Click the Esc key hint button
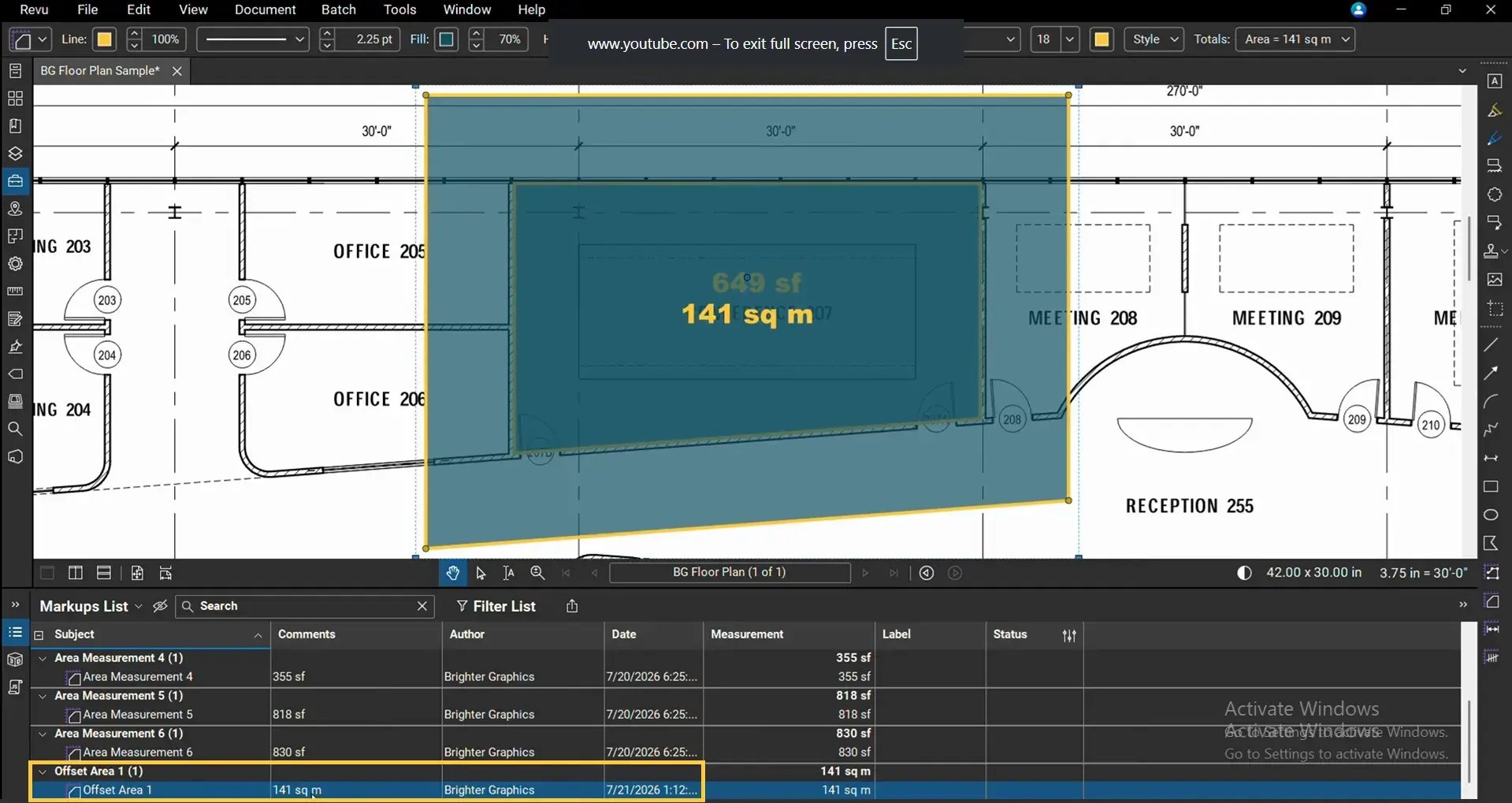1512x803 pixels. point(901,44)
